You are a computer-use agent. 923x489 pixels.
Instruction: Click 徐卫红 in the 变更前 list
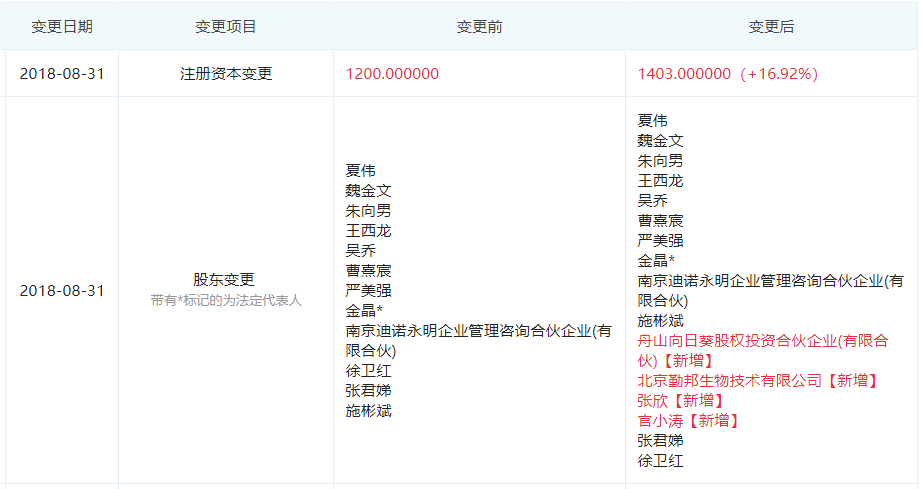368,371
